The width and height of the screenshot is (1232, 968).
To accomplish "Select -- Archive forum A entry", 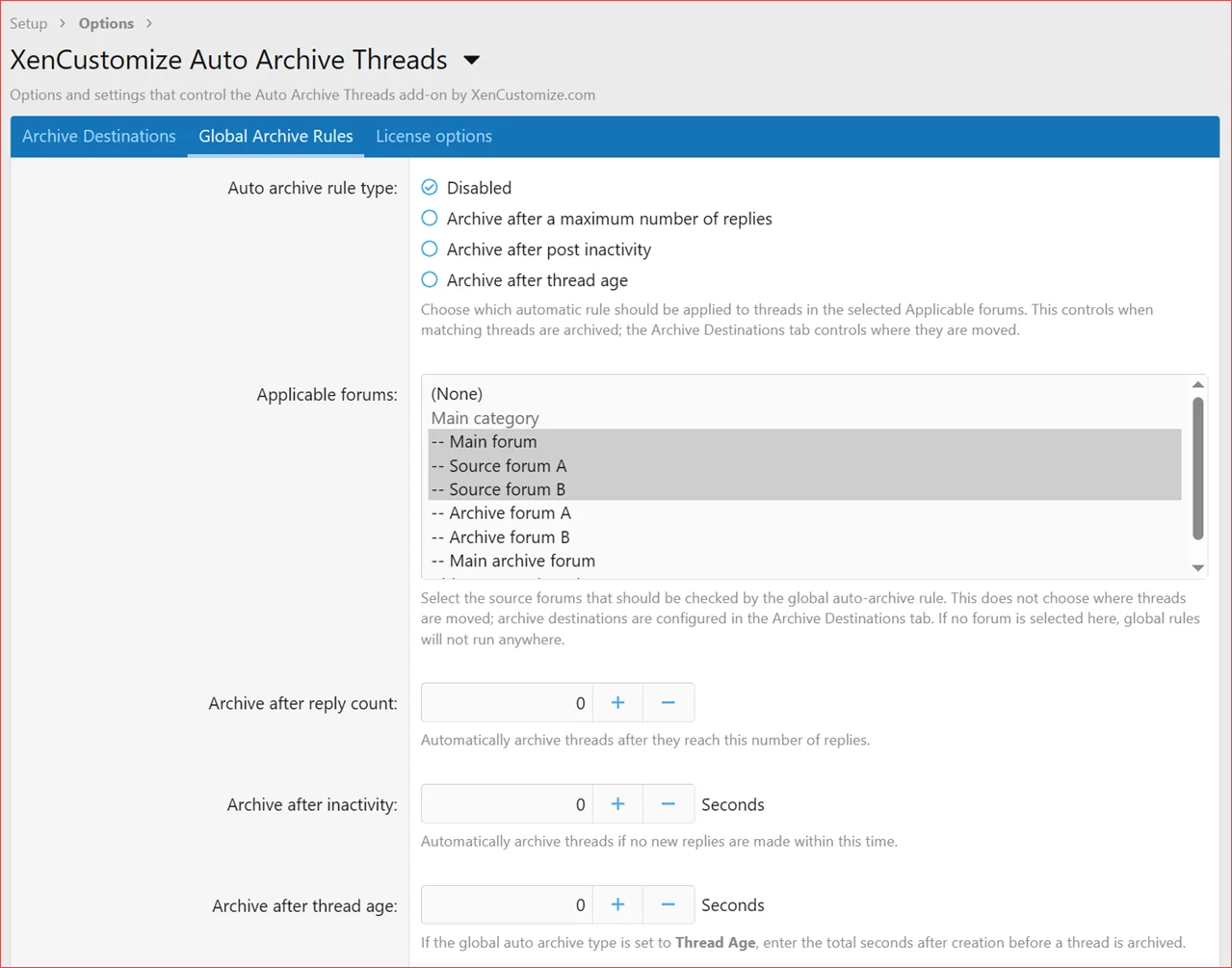I will [804, 512].
